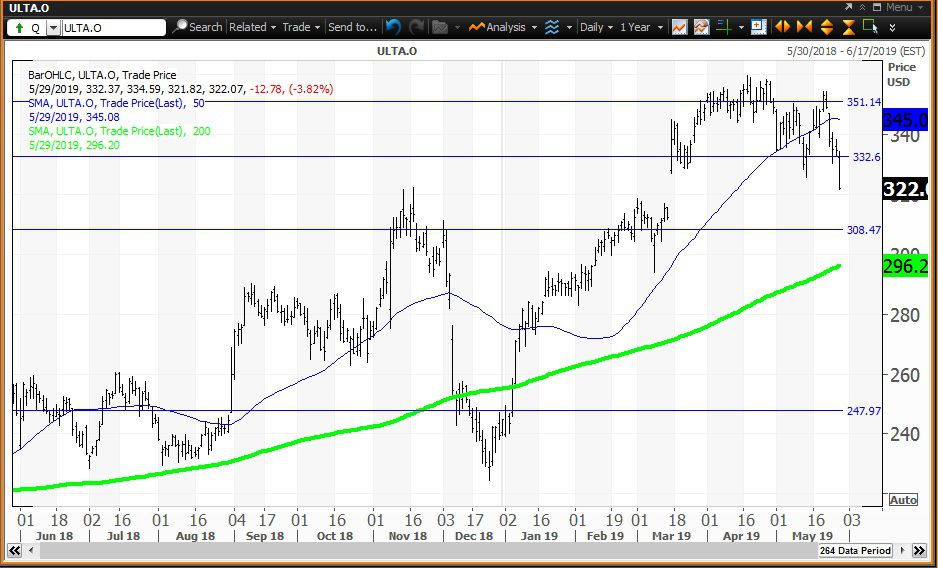Click the 308.47 horizontal line label

click(864, 229)
